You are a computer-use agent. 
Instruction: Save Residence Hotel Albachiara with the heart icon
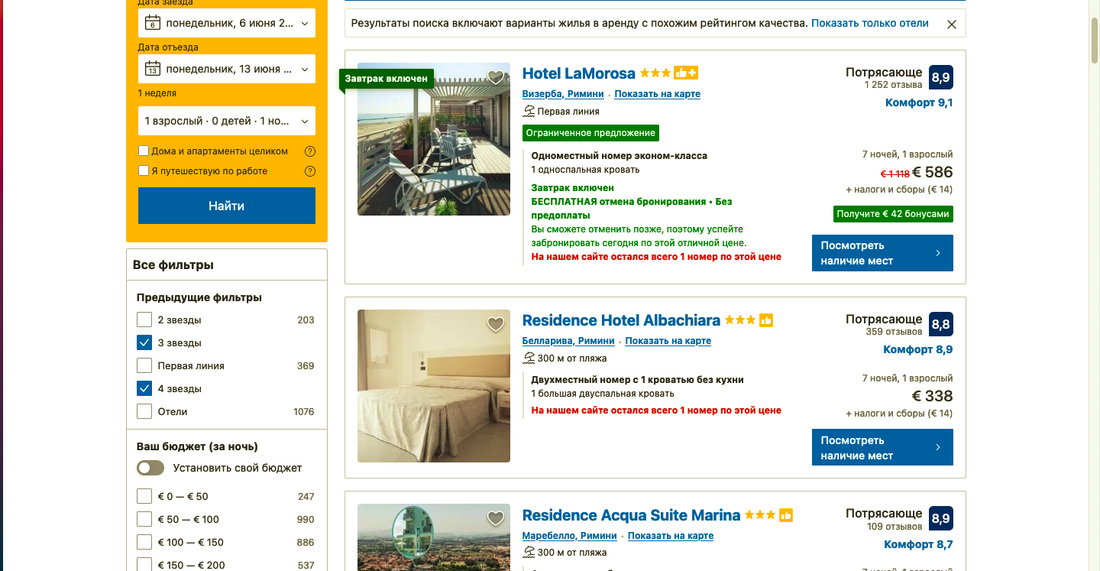click(495, 323)
